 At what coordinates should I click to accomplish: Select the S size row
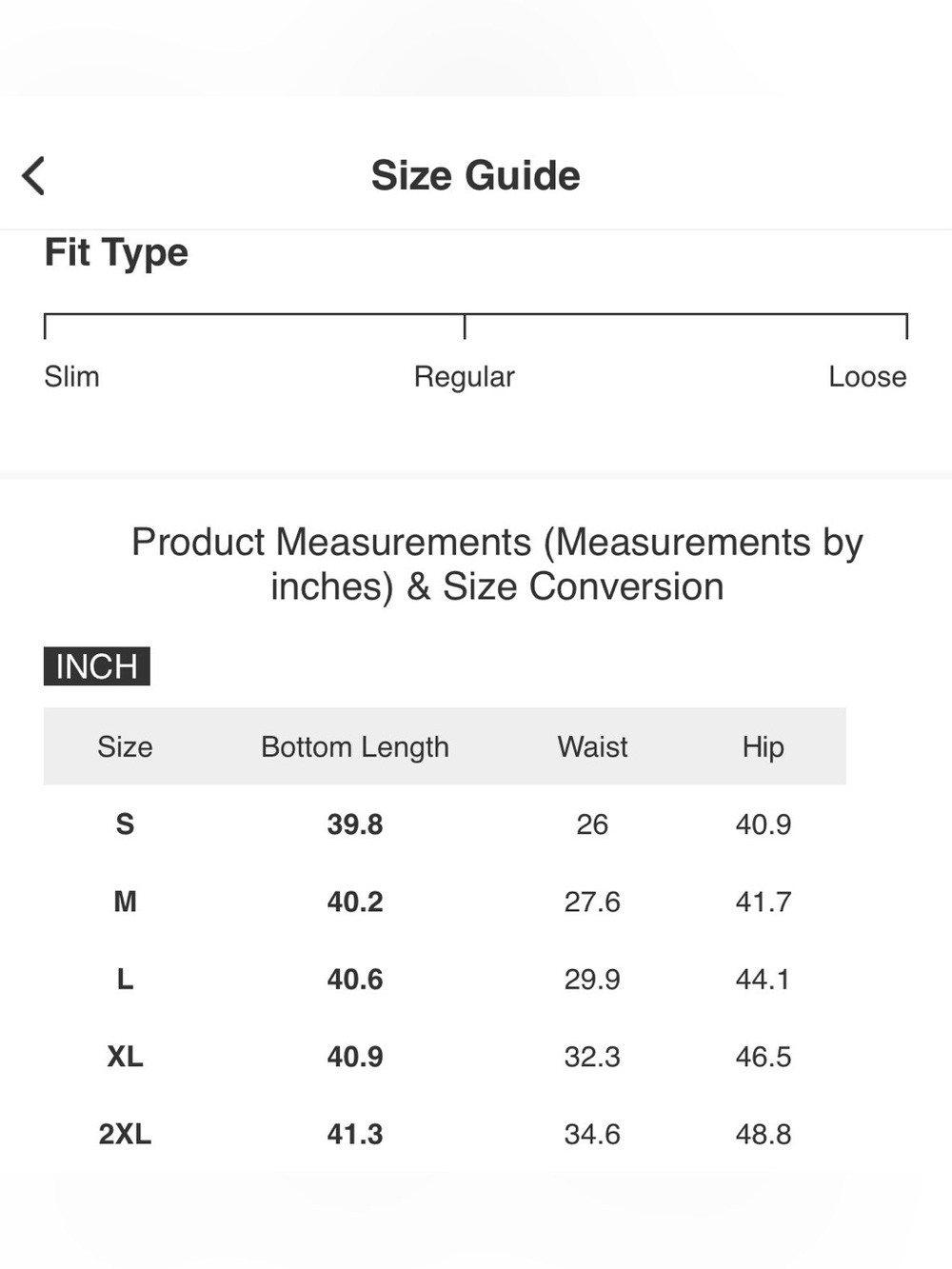coord(445,824)
